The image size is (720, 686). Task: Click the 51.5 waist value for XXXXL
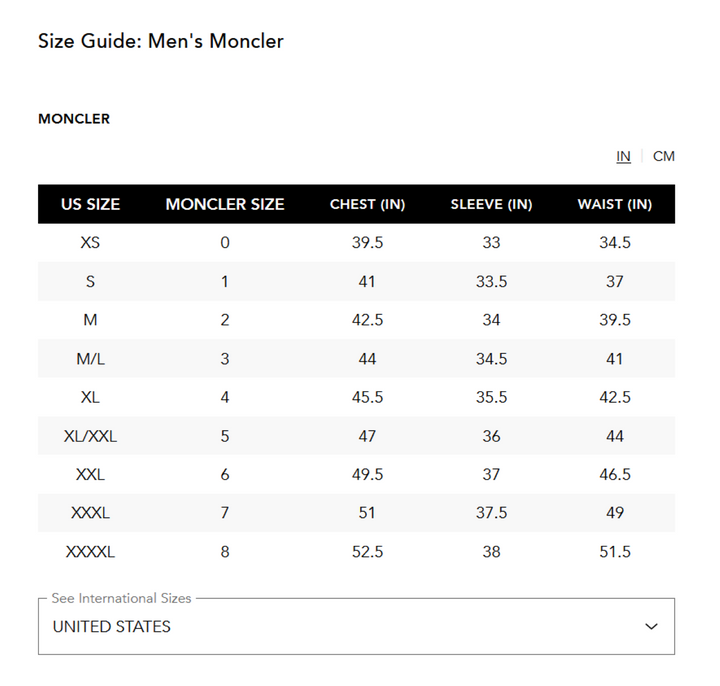point(615,552)
